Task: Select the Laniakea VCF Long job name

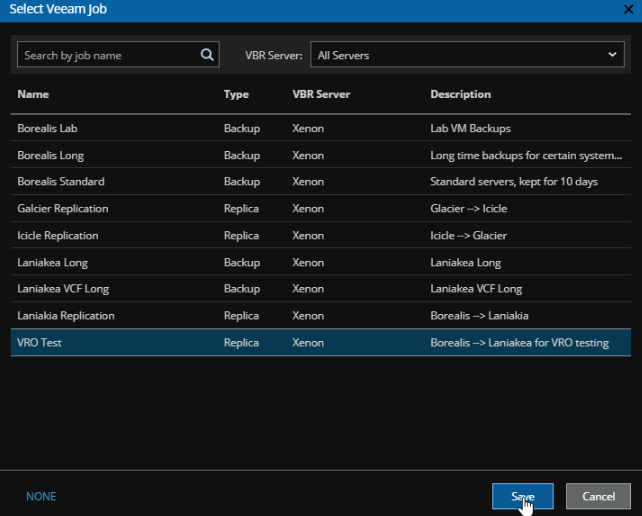Action: click(63, 289)
